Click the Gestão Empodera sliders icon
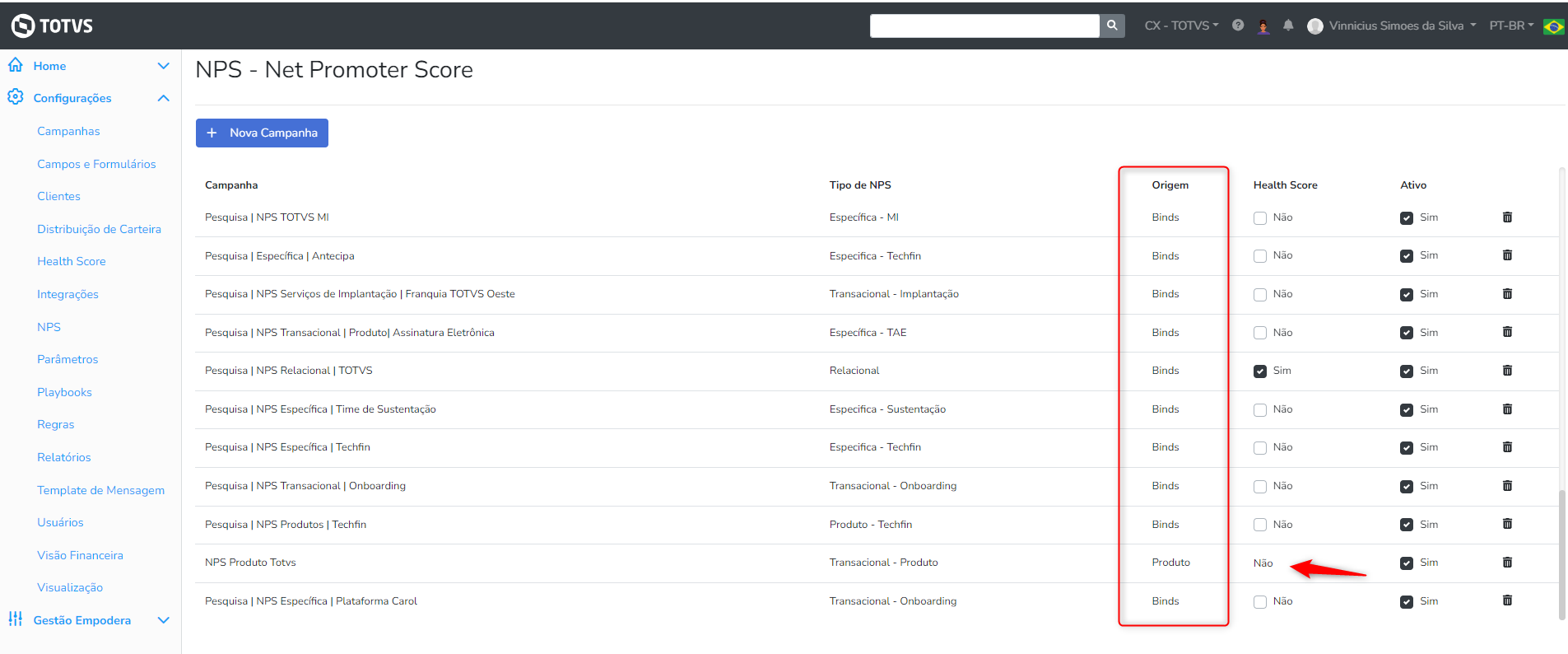Image resolution: width=1568 pixels, height=654 pixels. click(x=16, y=619)
